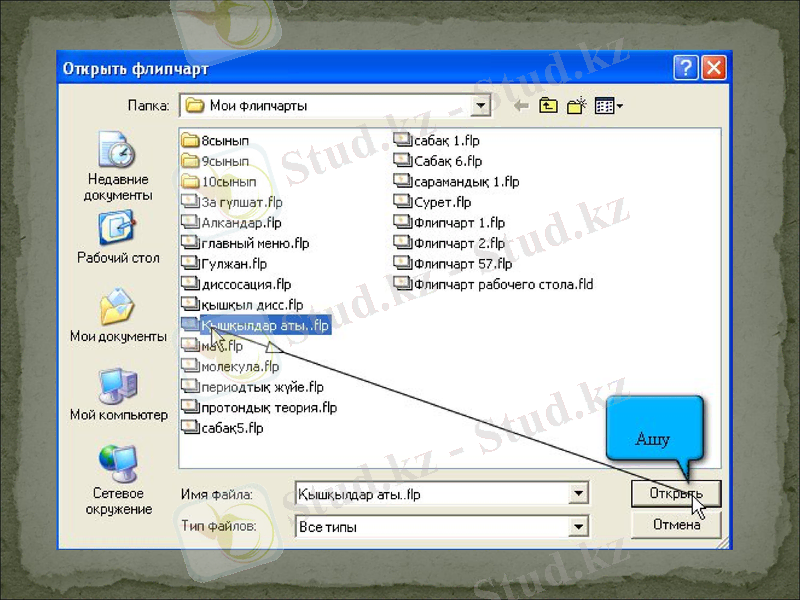Open the Тип файлов dropdown list

(578, 526)
